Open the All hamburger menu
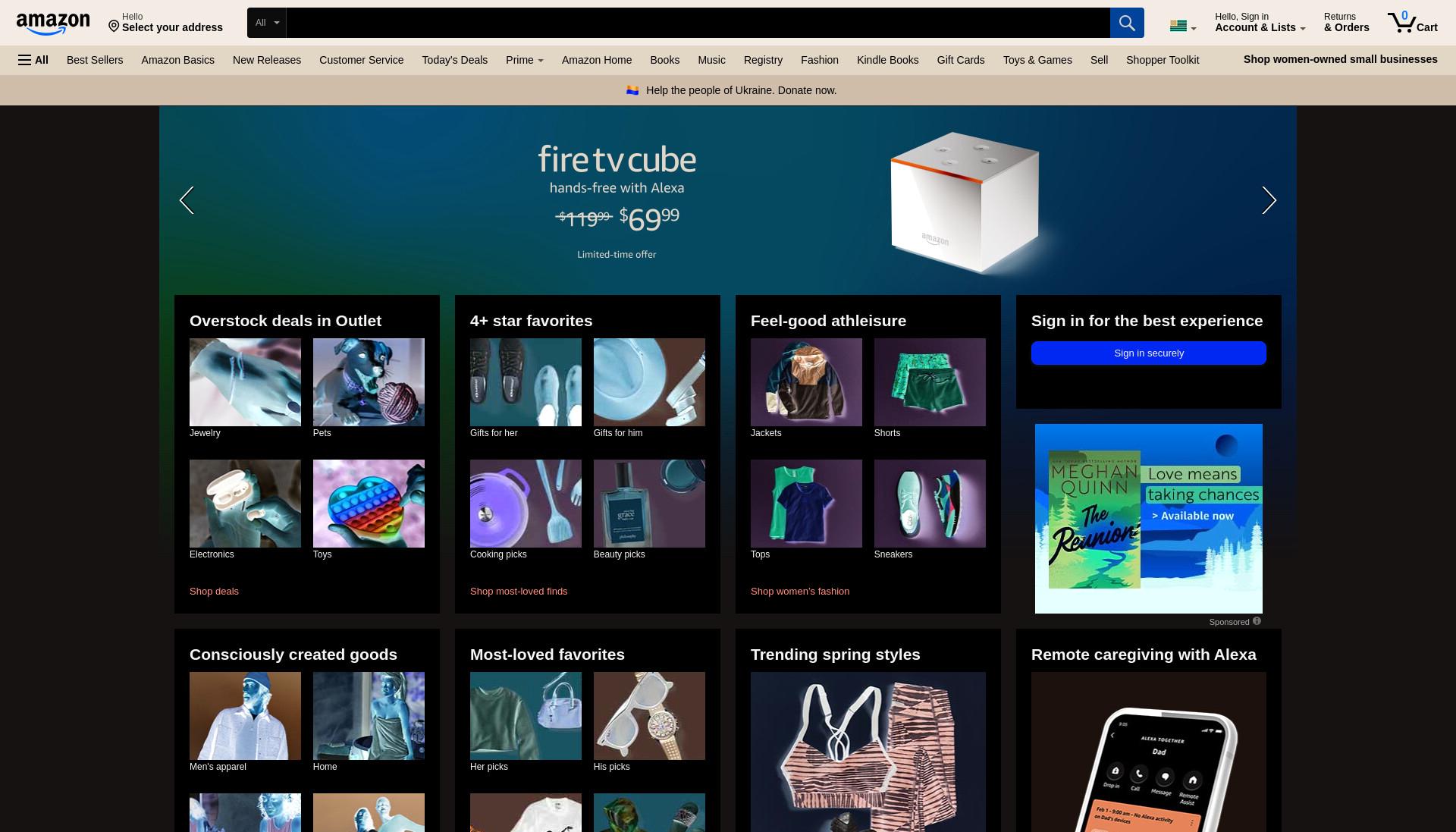Image resolution: width=1456 pixels, height=832 pixels. point(33,60)
